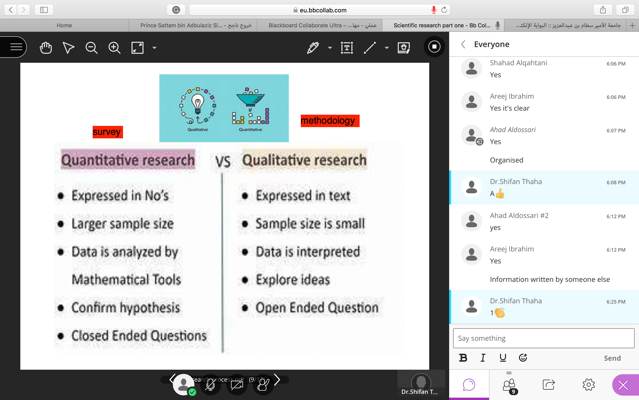Zoom in the whiteboard

click(114, 47)
